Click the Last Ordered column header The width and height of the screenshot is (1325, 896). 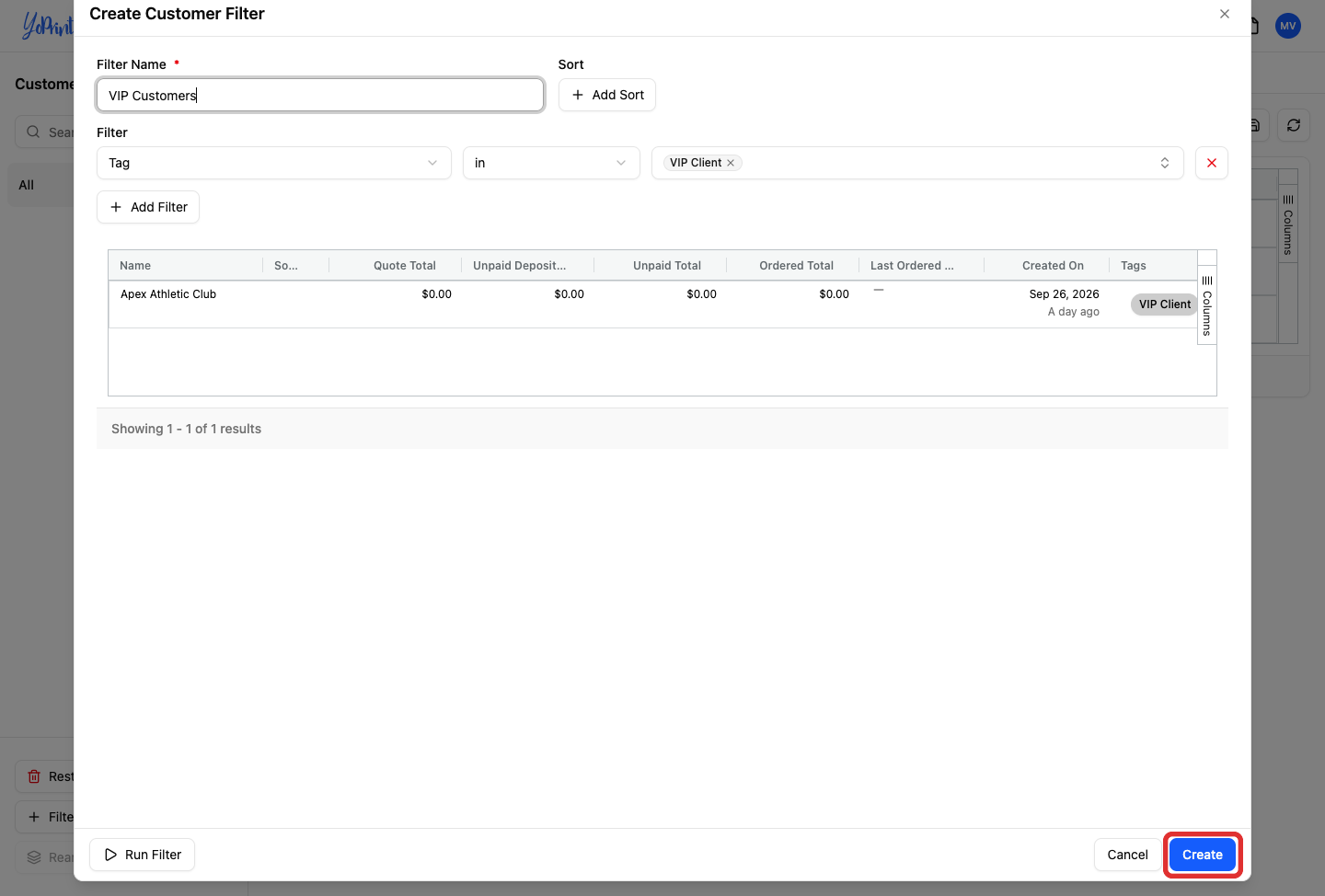pos(912,266)
